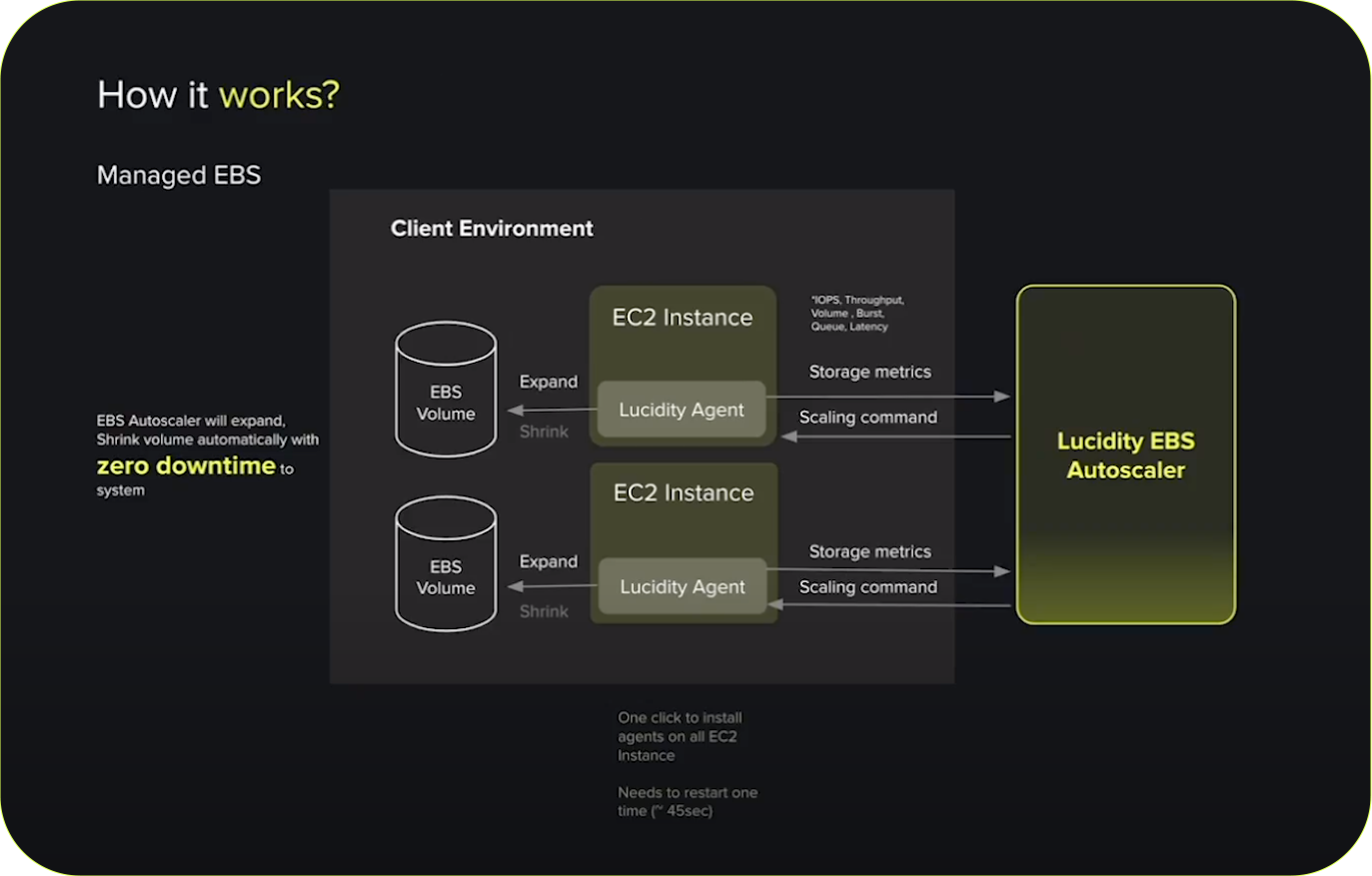1372x876 pixels.
Task: Click the top Lucidity Agent block
Action: click(682, 410)
